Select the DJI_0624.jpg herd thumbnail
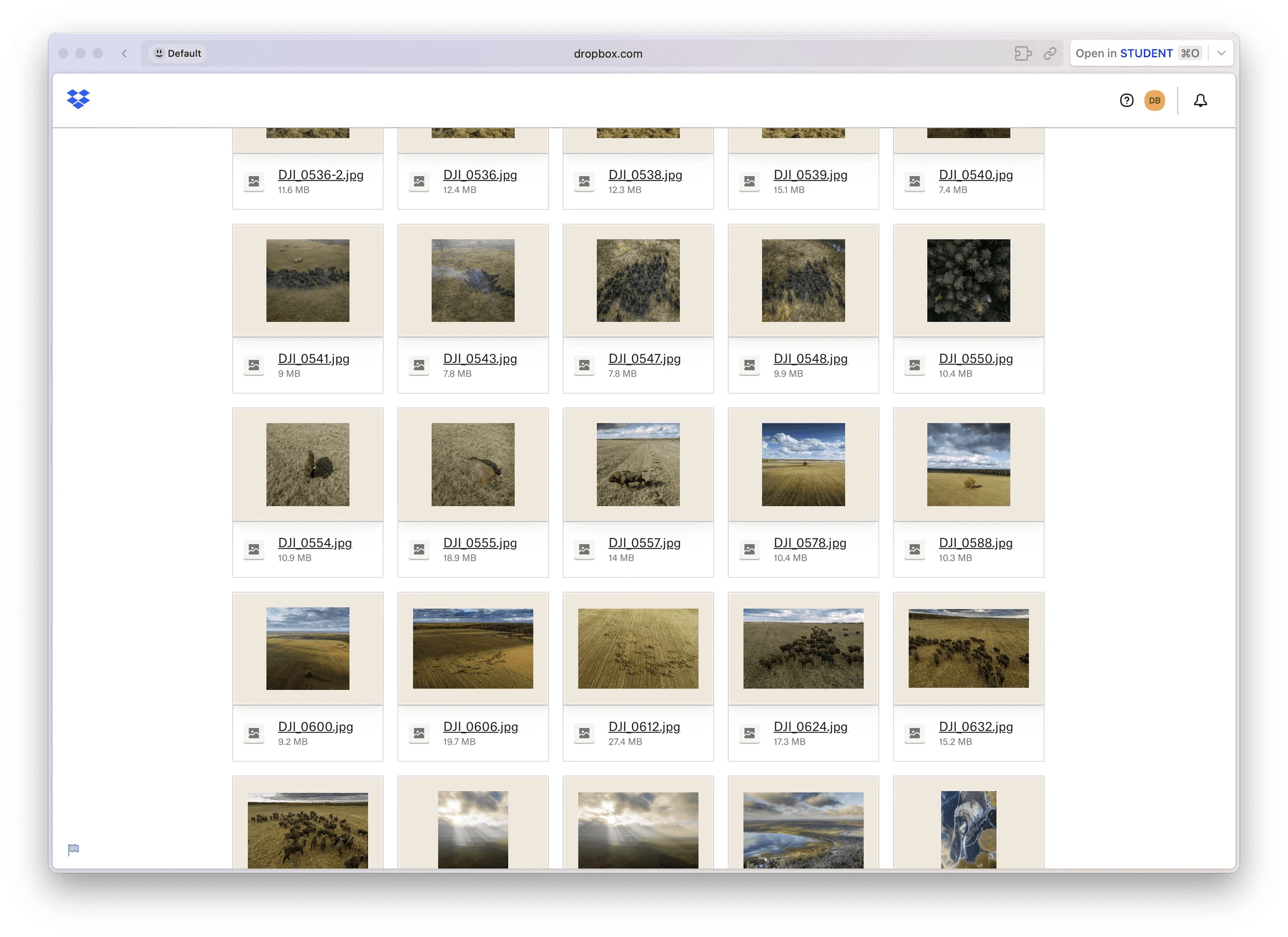This screenshot has height=937, width=1288. 803,648
